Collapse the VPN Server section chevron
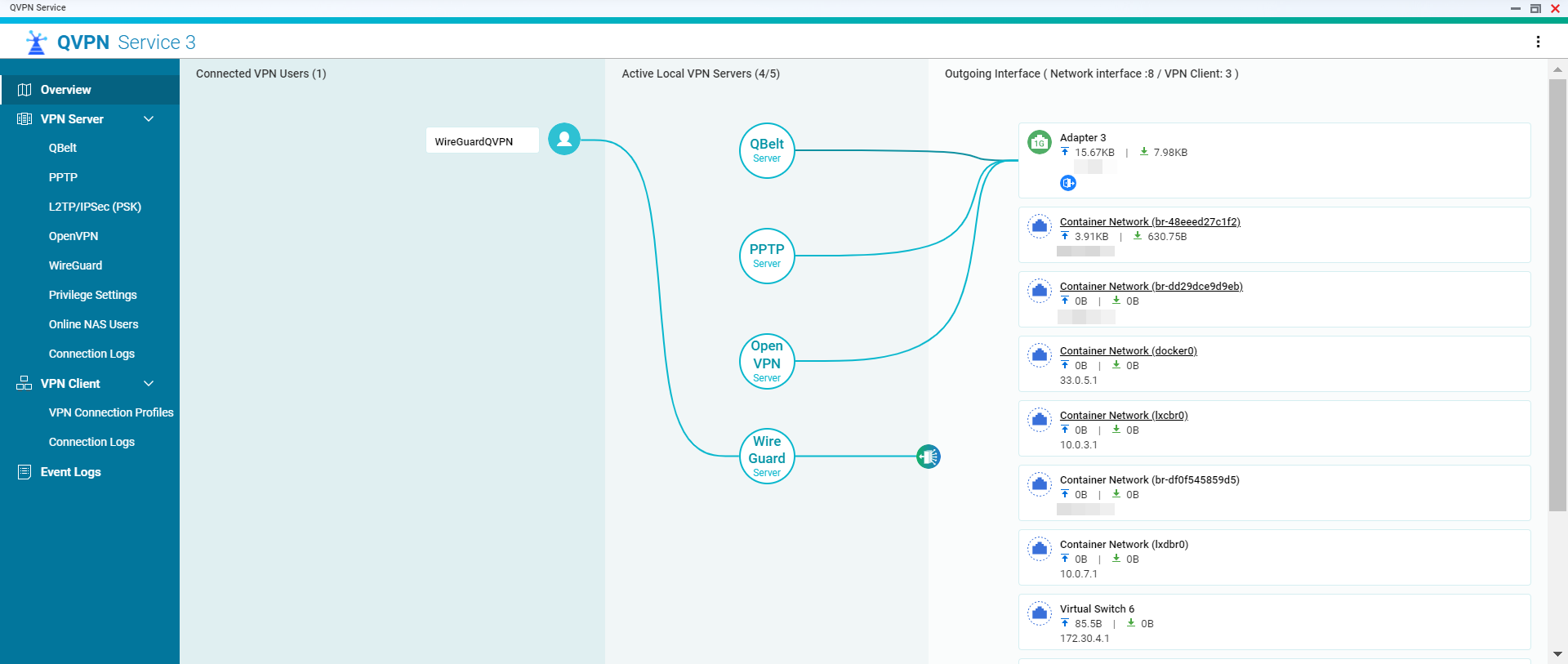1568x664 pixels. point(149,119)
